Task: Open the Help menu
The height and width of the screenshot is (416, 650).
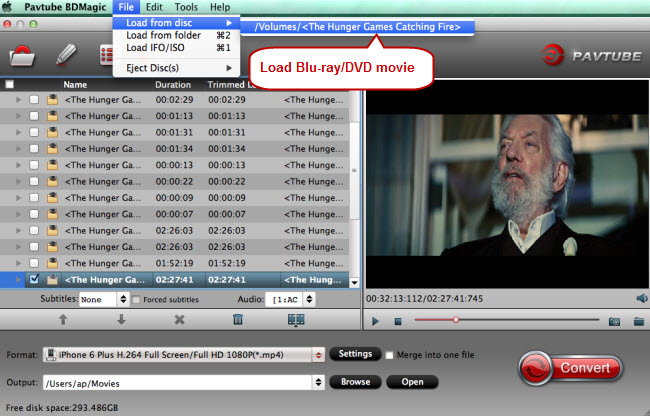Action: click(220, 7)
